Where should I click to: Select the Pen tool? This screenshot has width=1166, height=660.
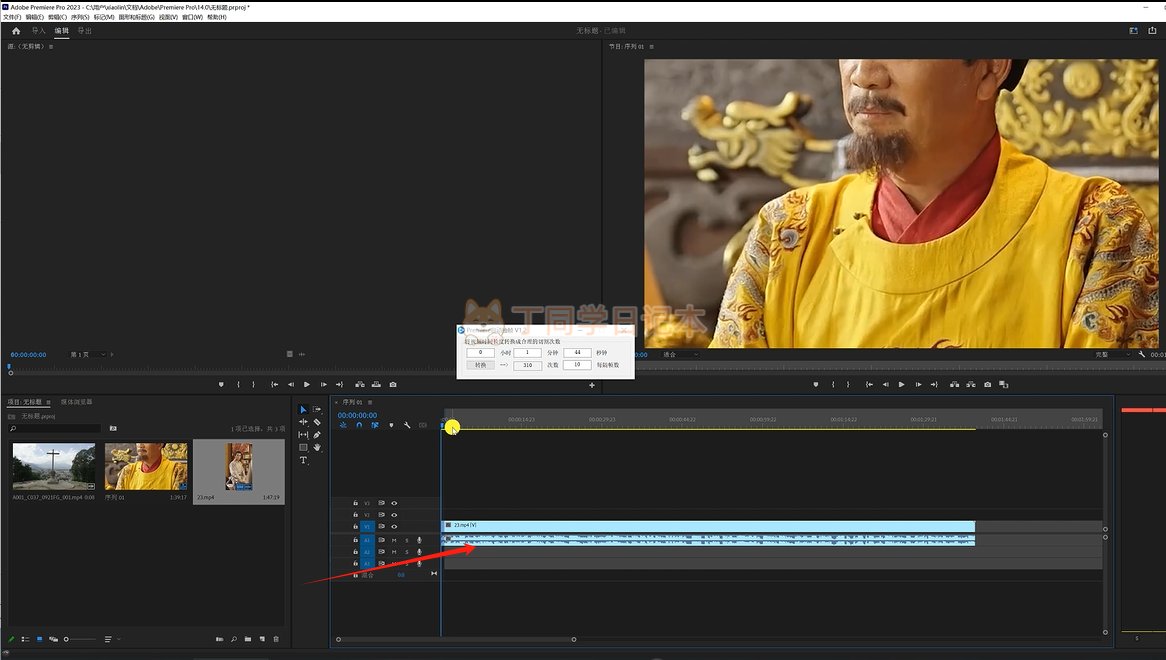tap(317, 435)
